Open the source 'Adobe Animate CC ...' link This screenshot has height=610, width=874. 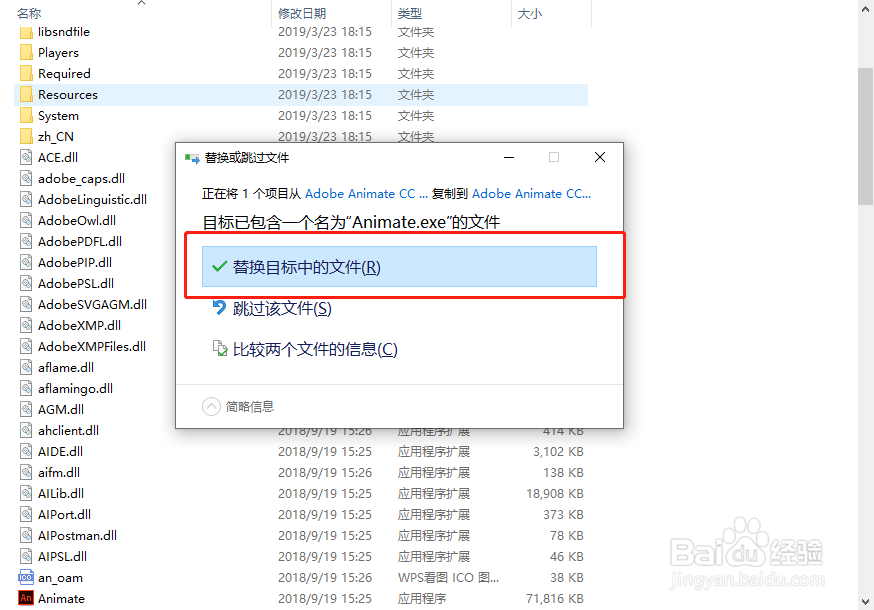pos(366,193)
